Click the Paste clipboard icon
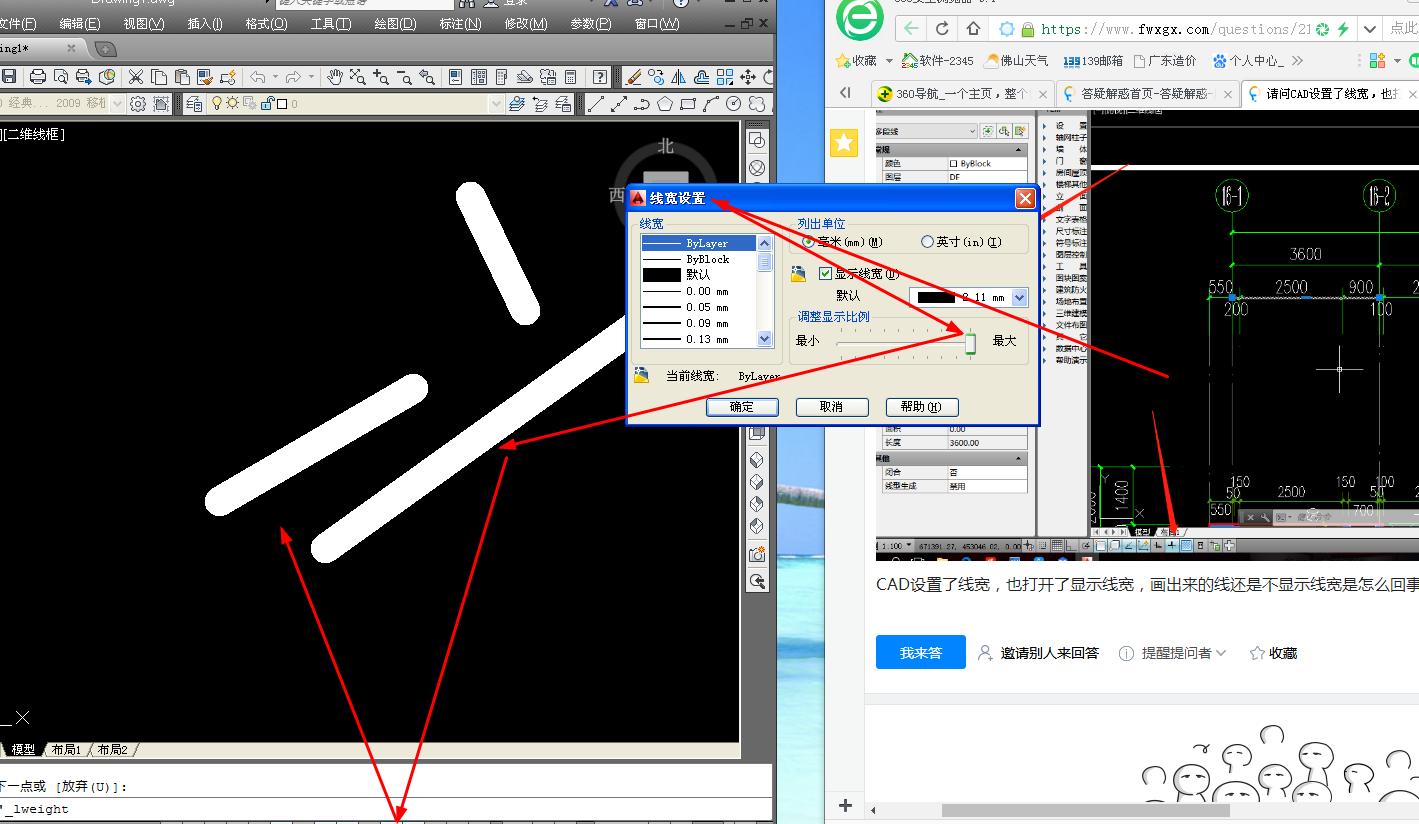The height and width of the screenshot is (824, 1419). coord(183,77)
